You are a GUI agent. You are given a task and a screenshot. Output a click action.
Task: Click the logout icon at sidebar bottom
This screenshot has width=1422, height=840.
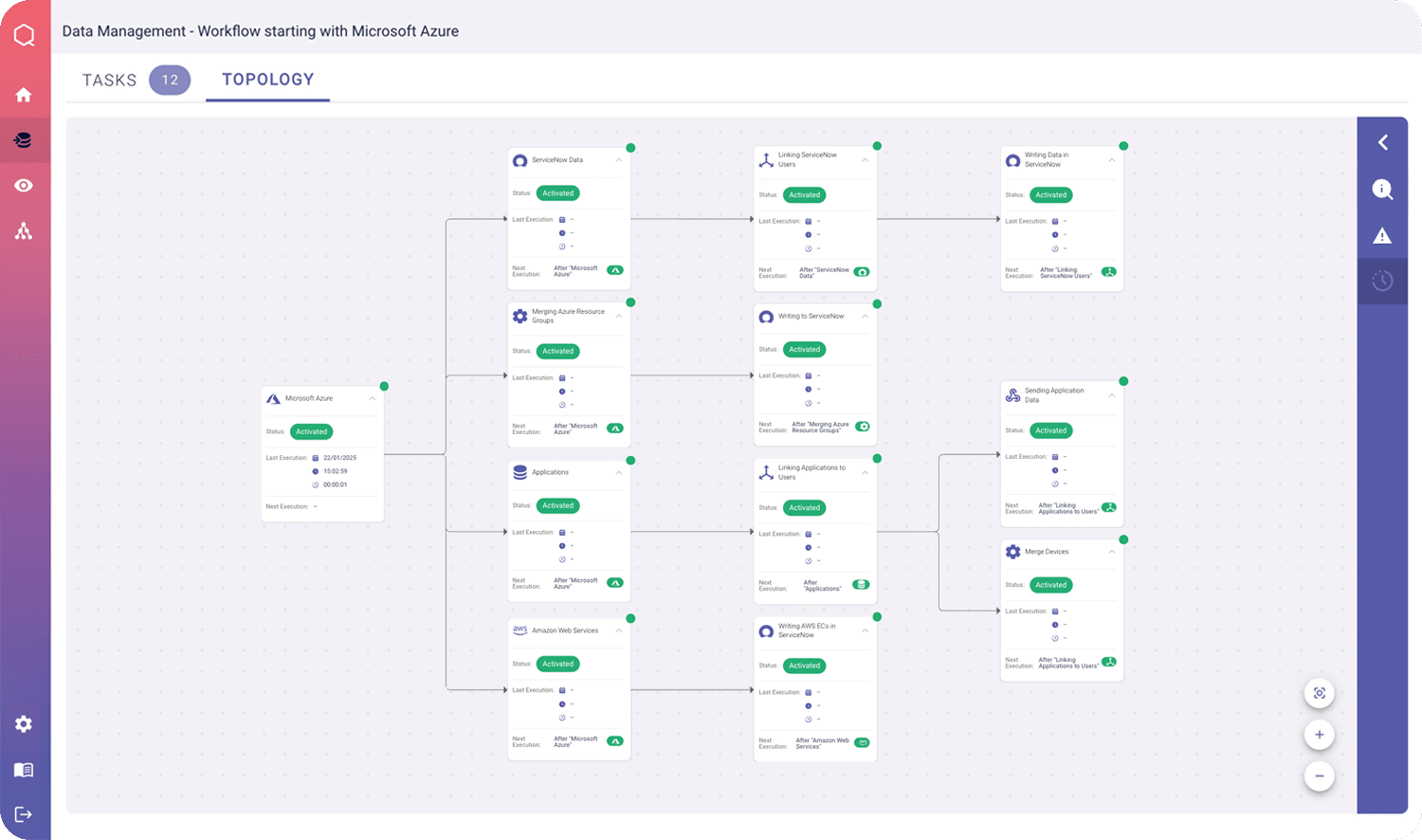click(24, 814)
